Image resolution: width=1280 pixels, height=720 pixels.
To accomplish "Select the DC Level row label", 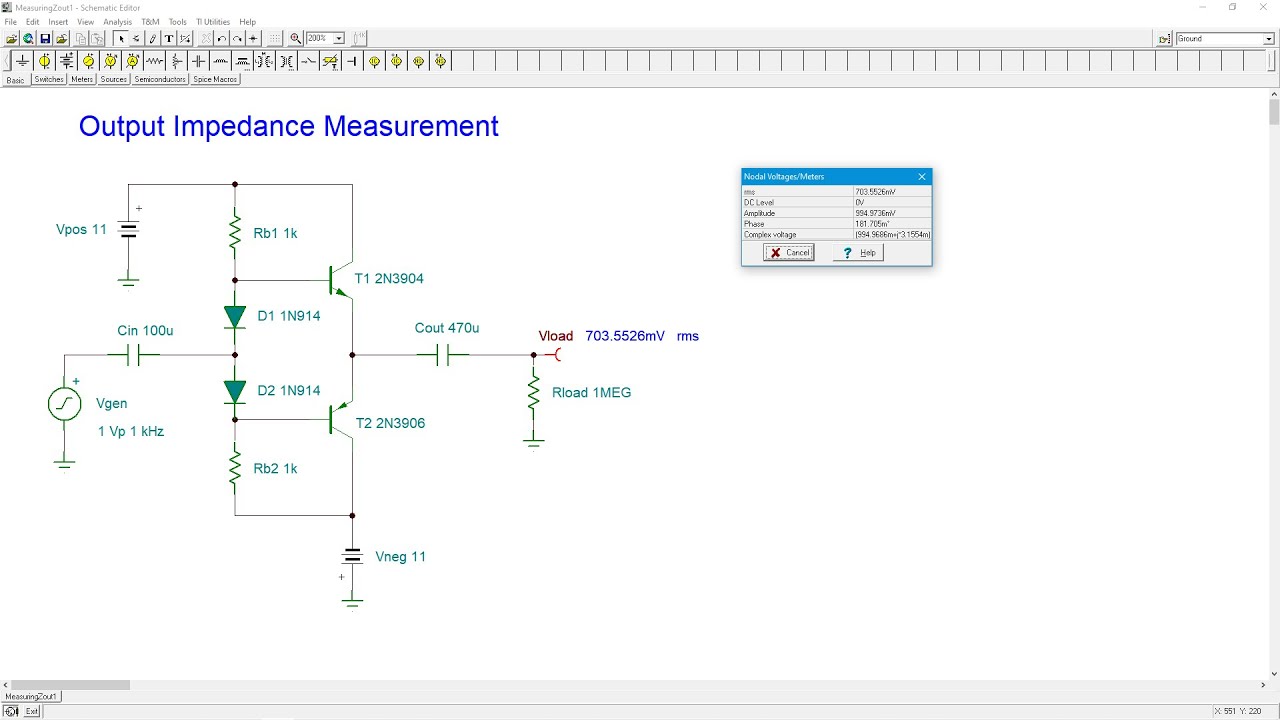I will (x=797, y=203).
